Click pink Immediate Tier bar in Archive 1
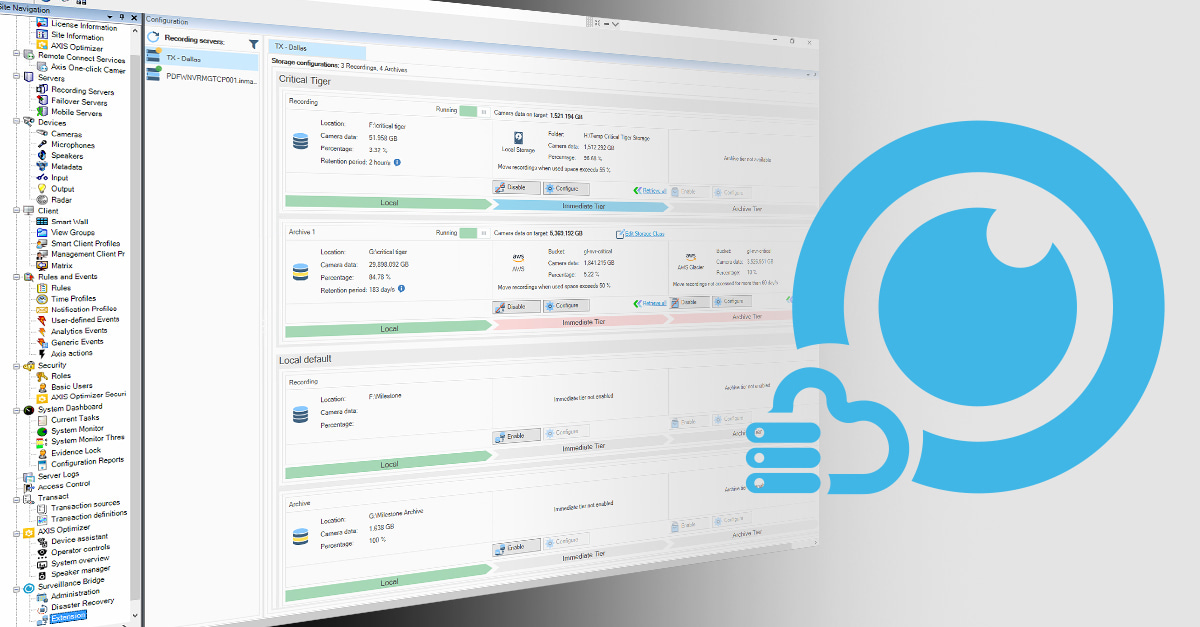This screenshot has width=1200, height=627. (583, 321)
